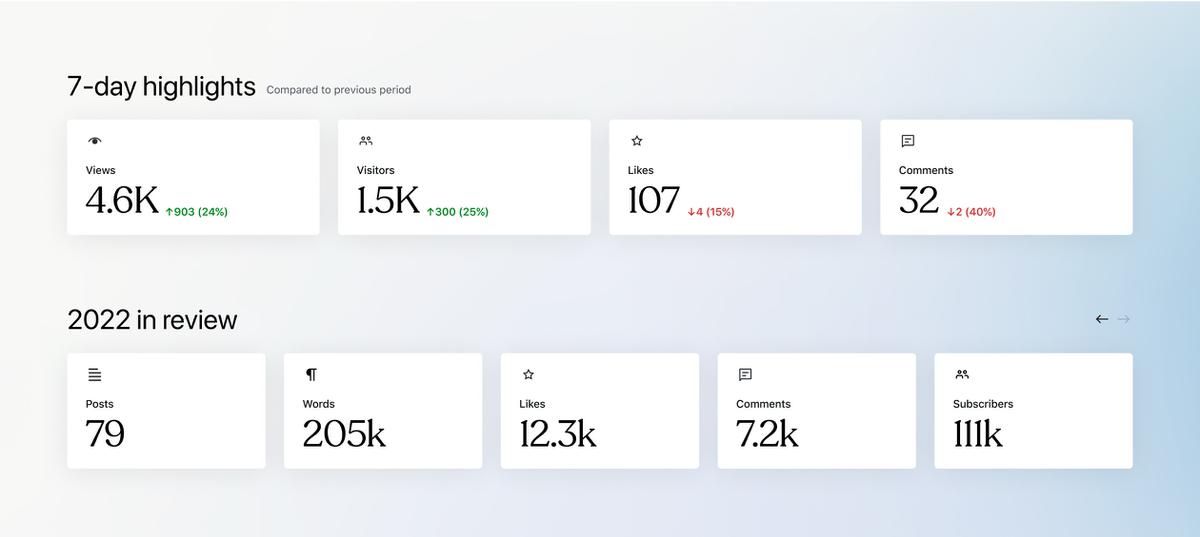
Task: Click the red 2 (40%) comments decrease
Action: coord(971,212)
